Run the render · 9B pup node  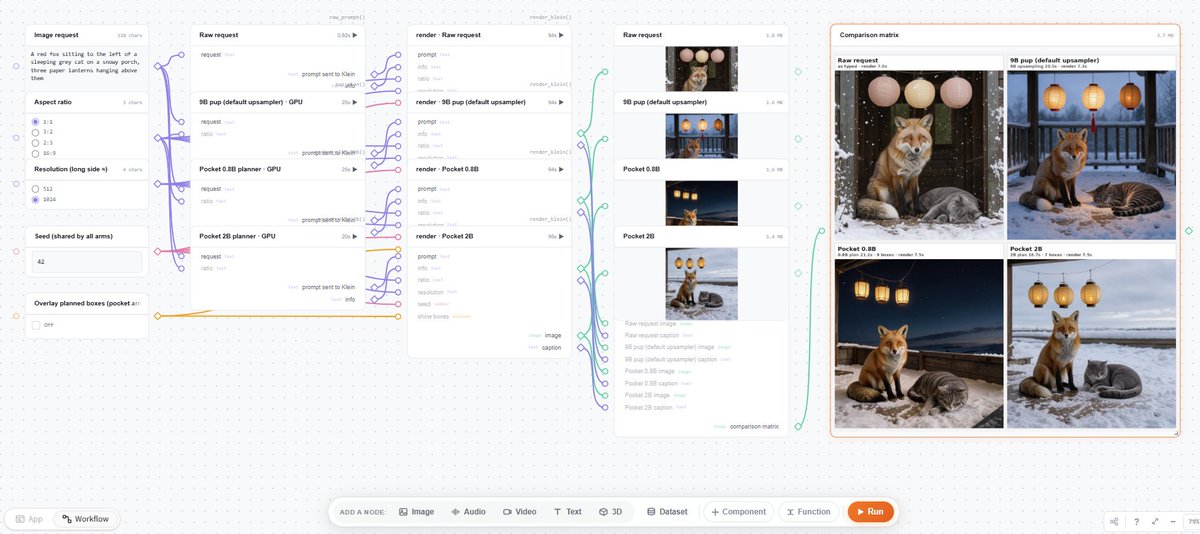click(562, 102)
